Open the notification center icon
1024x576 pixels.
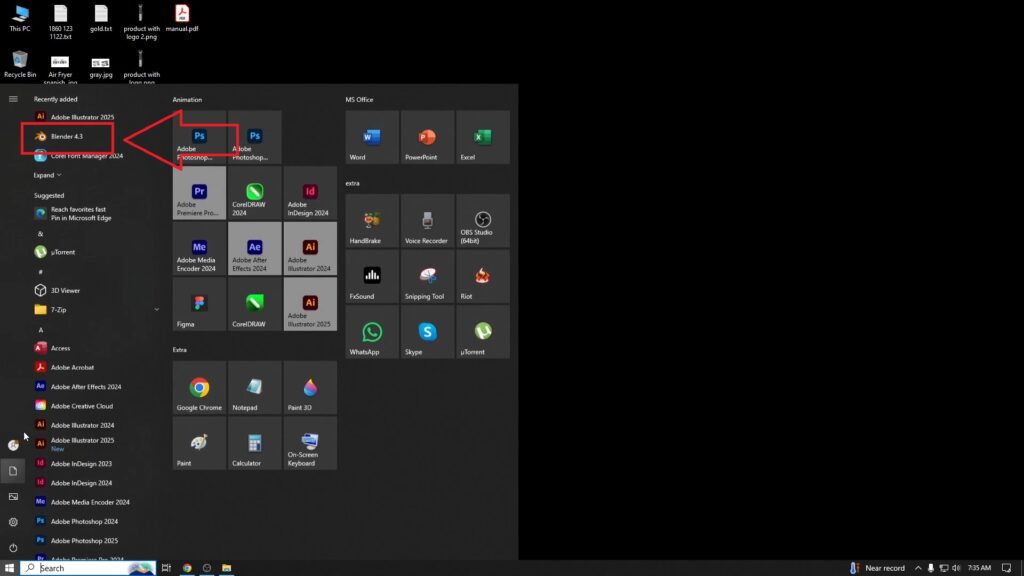coord(1006,568)
